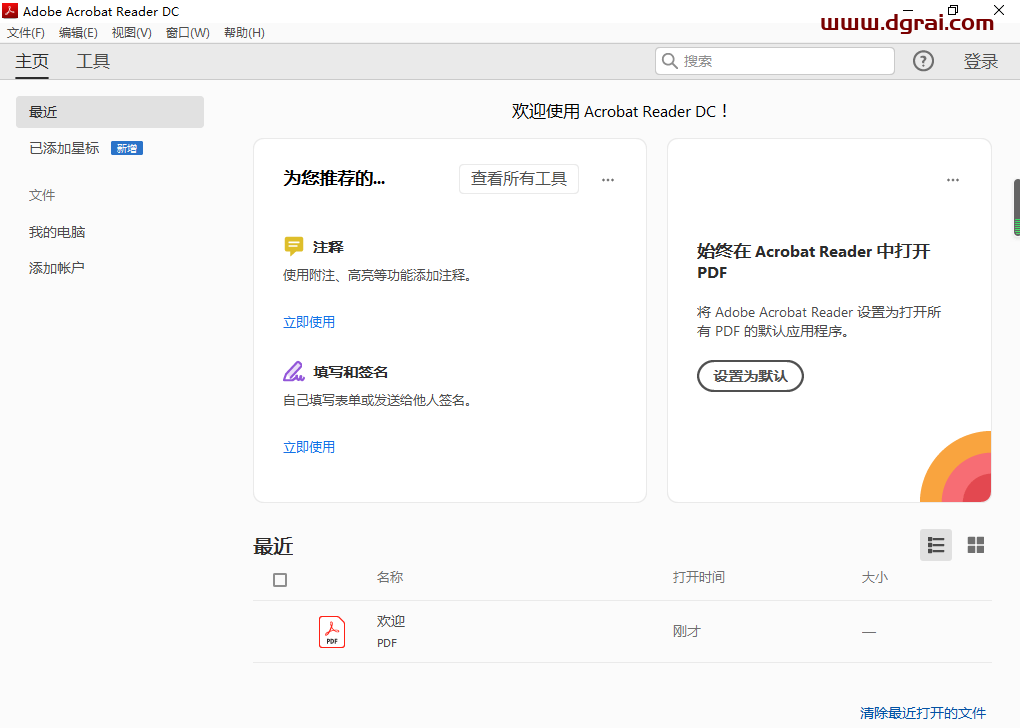Click the Adobe Acrobat logo in title bar
The image size is (1020, 728).
pyautogui.click(x=9, y=11)
